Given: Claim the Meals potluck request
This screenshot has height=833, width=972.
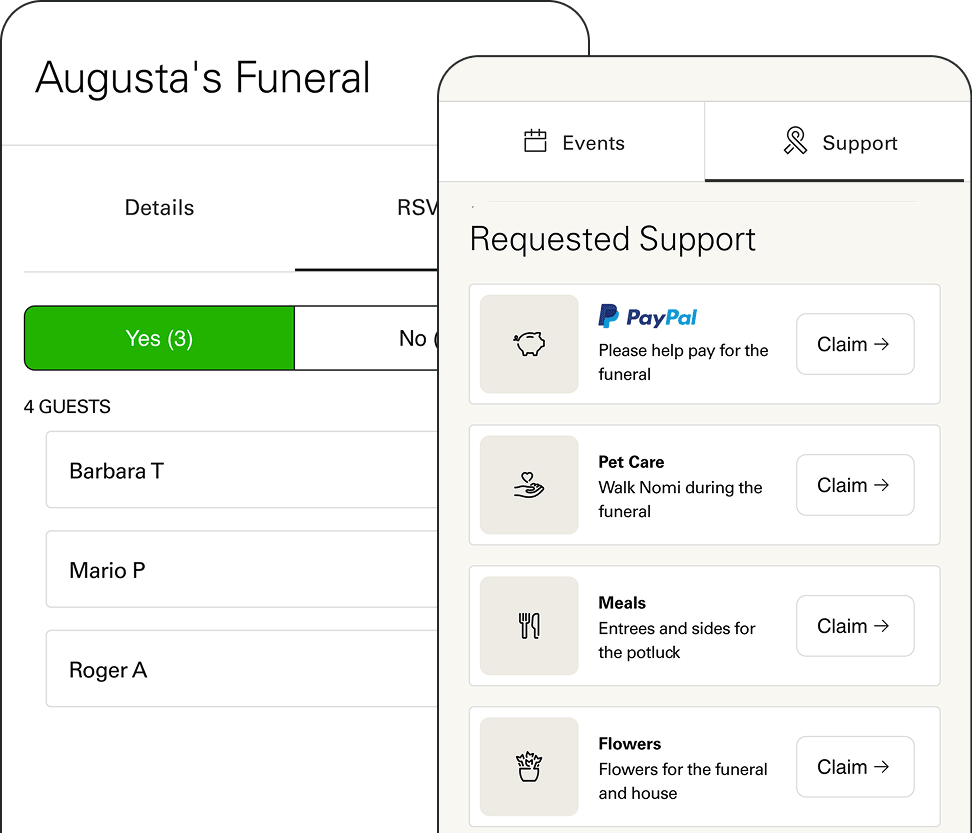Looking at the screenshot, I should coord(855,626).
